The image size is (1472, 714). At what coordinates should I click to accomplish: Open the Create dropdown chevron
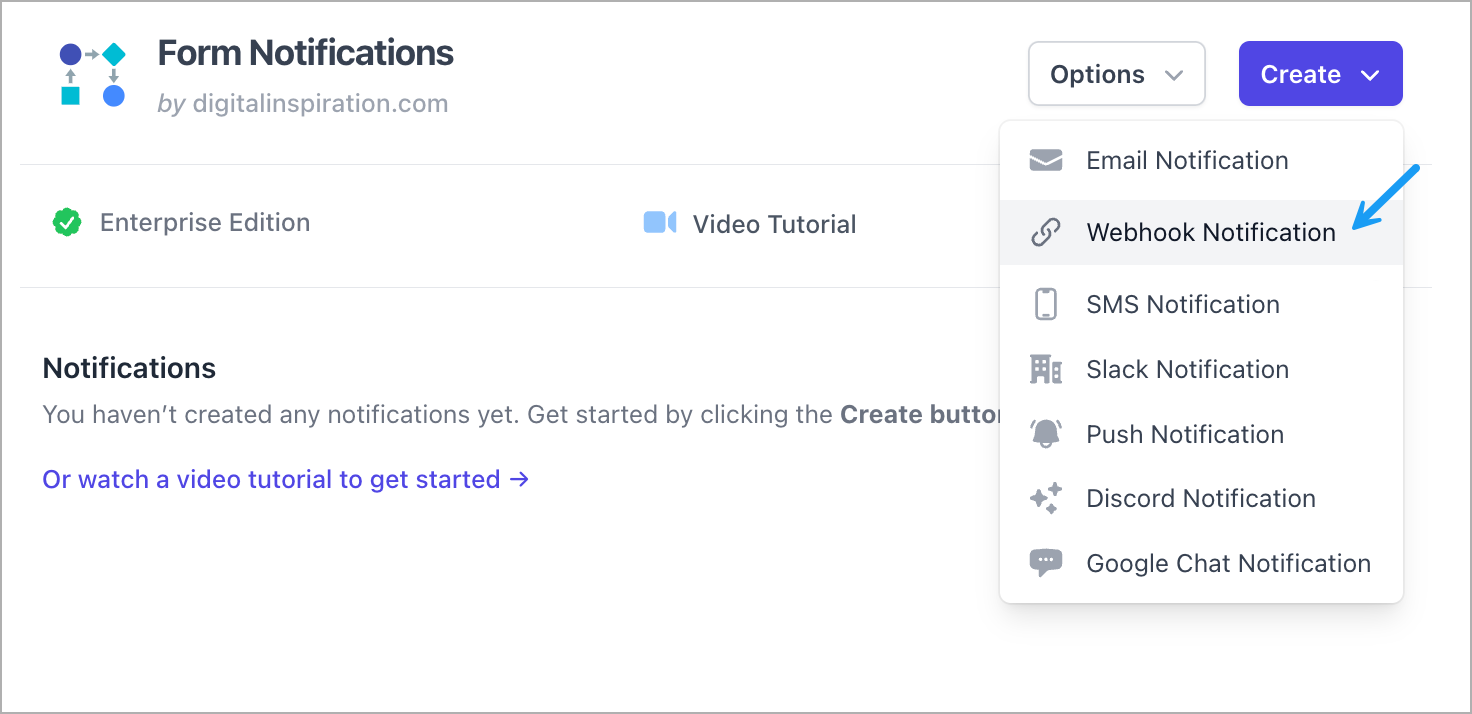1370,73
